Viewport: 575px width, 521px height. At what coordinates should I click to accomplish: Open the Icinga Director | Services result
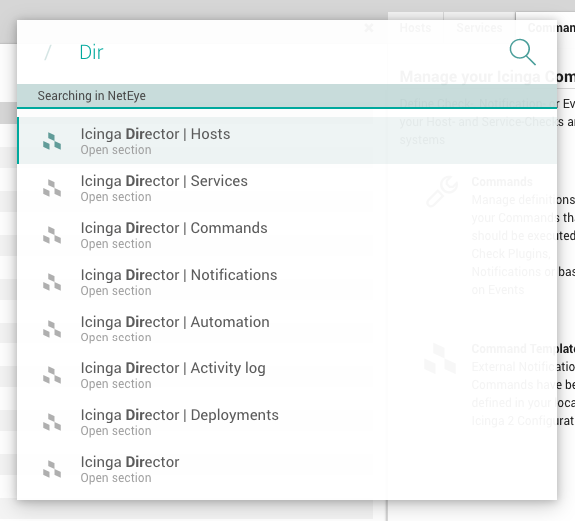click(287, 188)
